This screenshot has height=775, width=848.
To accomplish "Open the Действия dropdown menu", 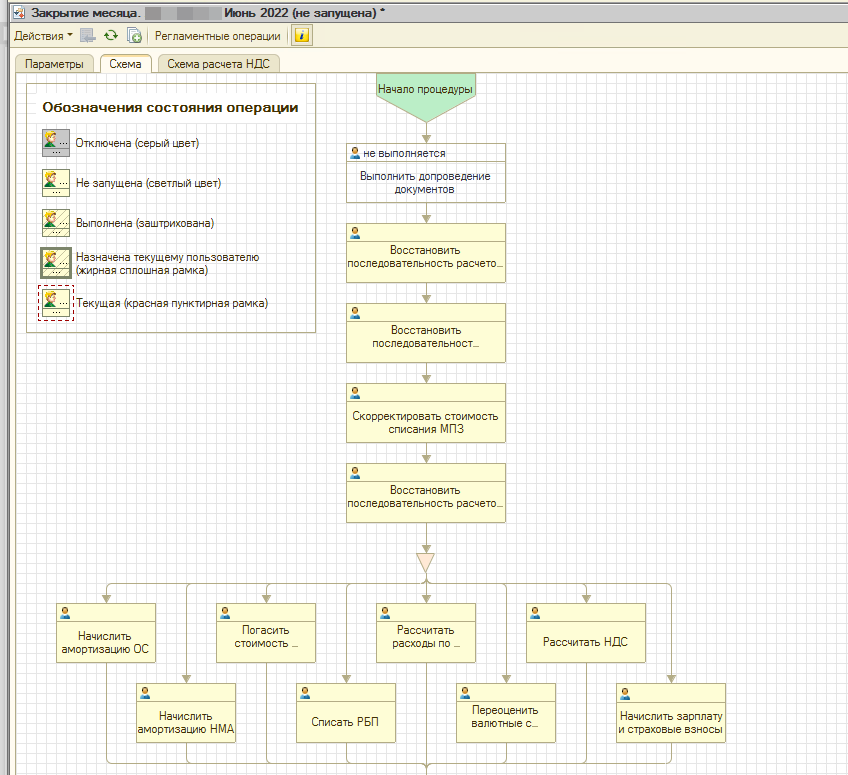I will [42, 36].
